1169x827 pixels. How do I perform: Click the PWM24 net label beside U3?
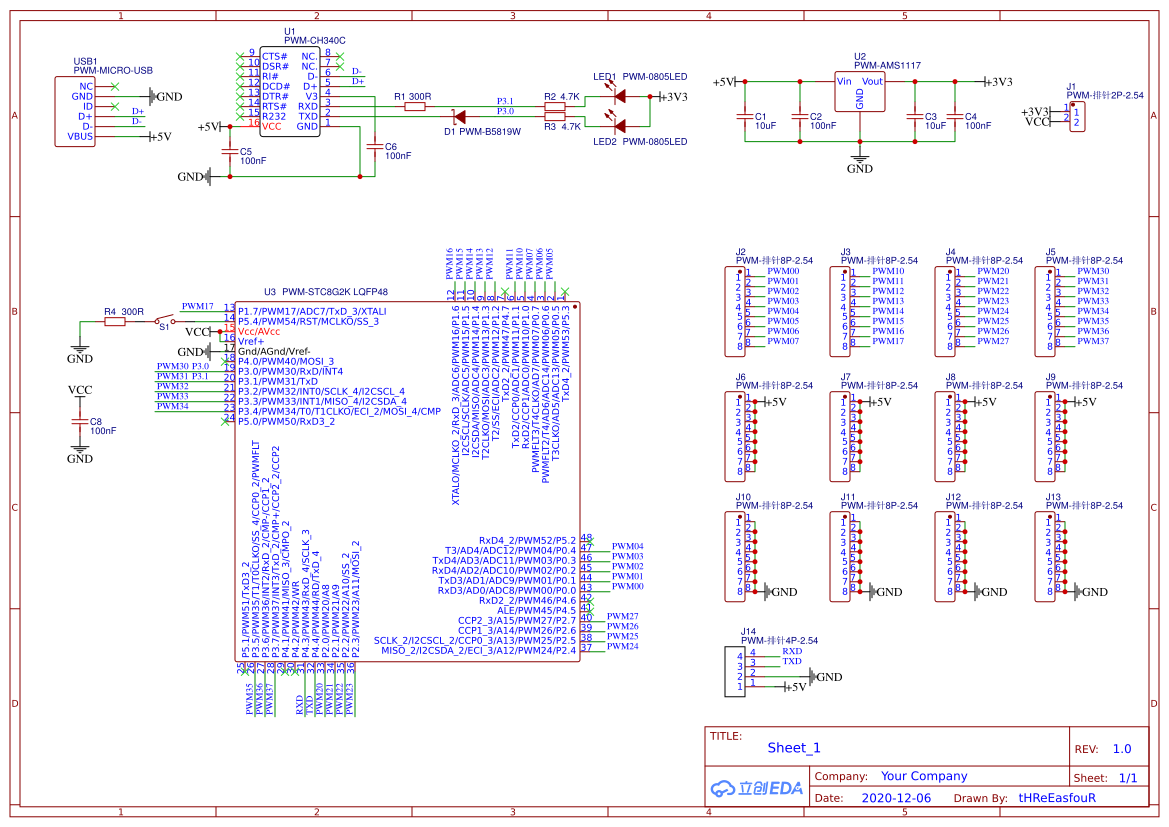623,646
